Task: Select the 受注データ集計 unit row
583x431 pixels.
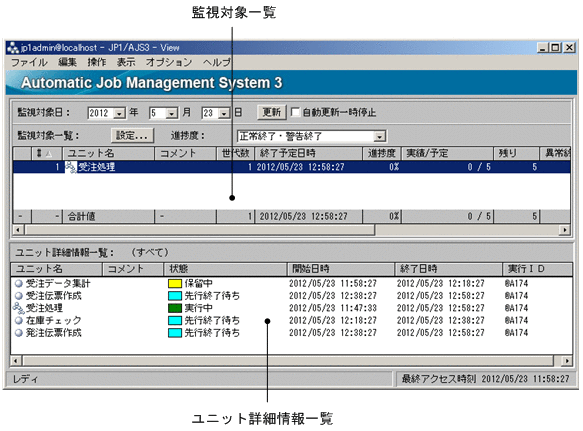Action: coord(292,284)
